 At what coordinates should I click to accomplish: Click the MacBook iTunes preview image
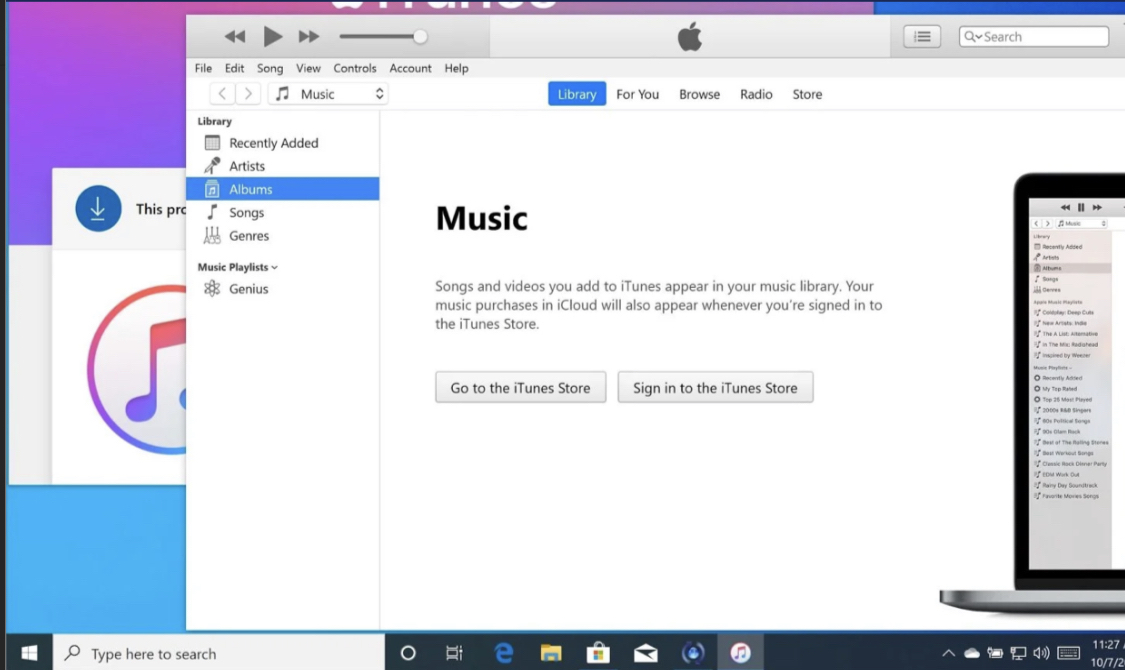[1032, 393]
